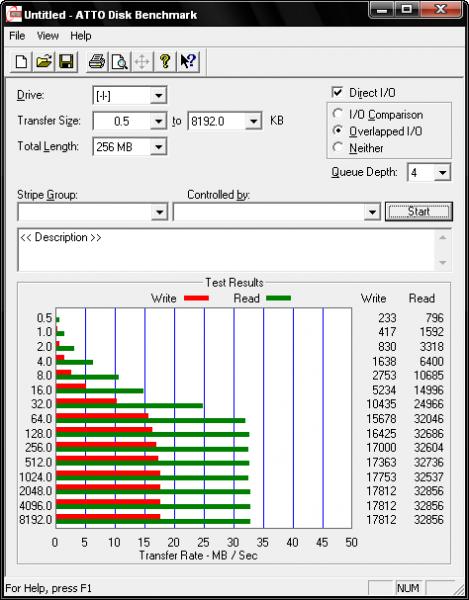
Task: Click the New document toolbar icon
Action: [x=21, y=62]
